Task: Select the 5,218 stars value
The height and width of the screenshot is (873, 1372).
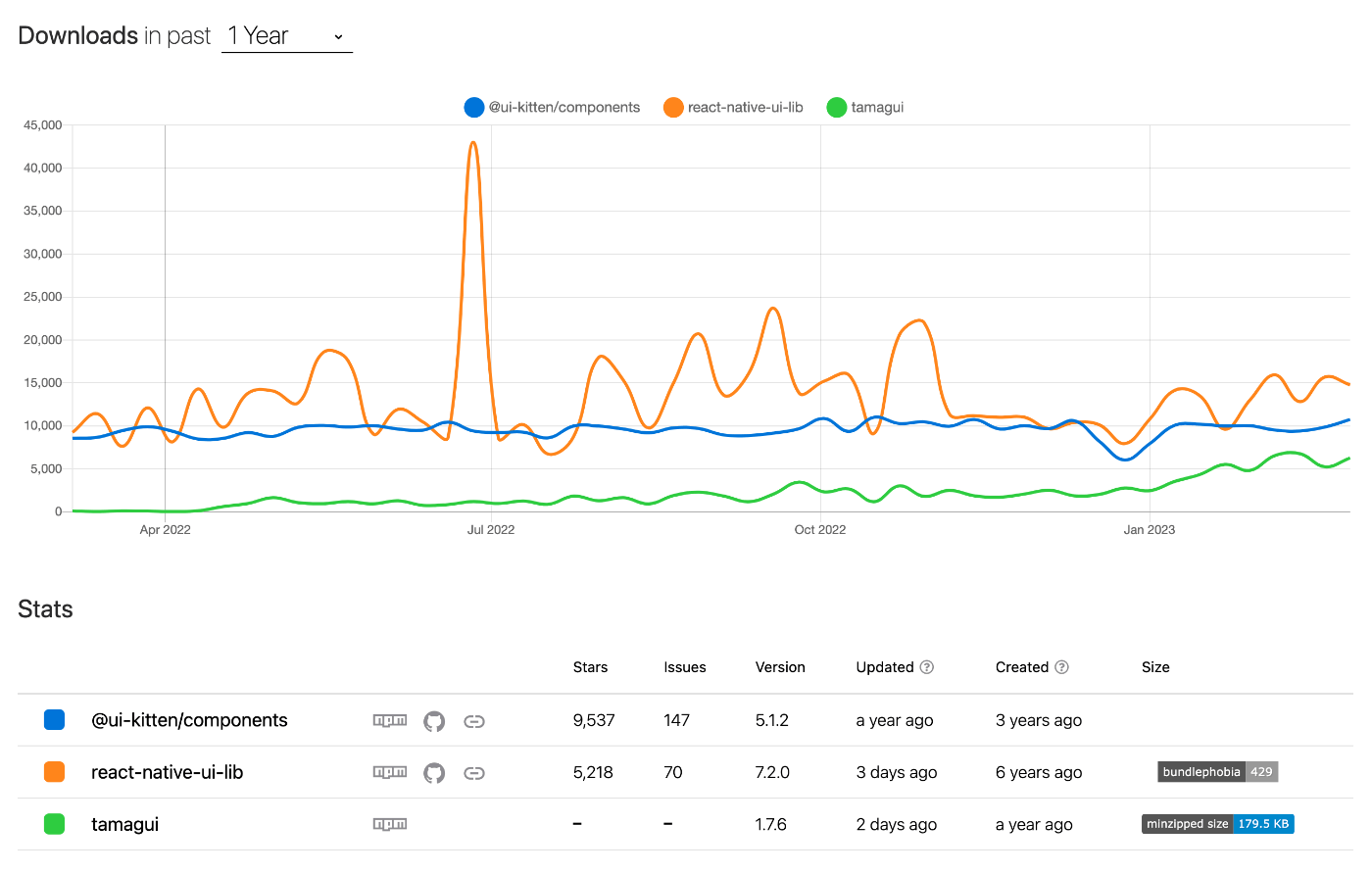Action: tap(593, 772)
